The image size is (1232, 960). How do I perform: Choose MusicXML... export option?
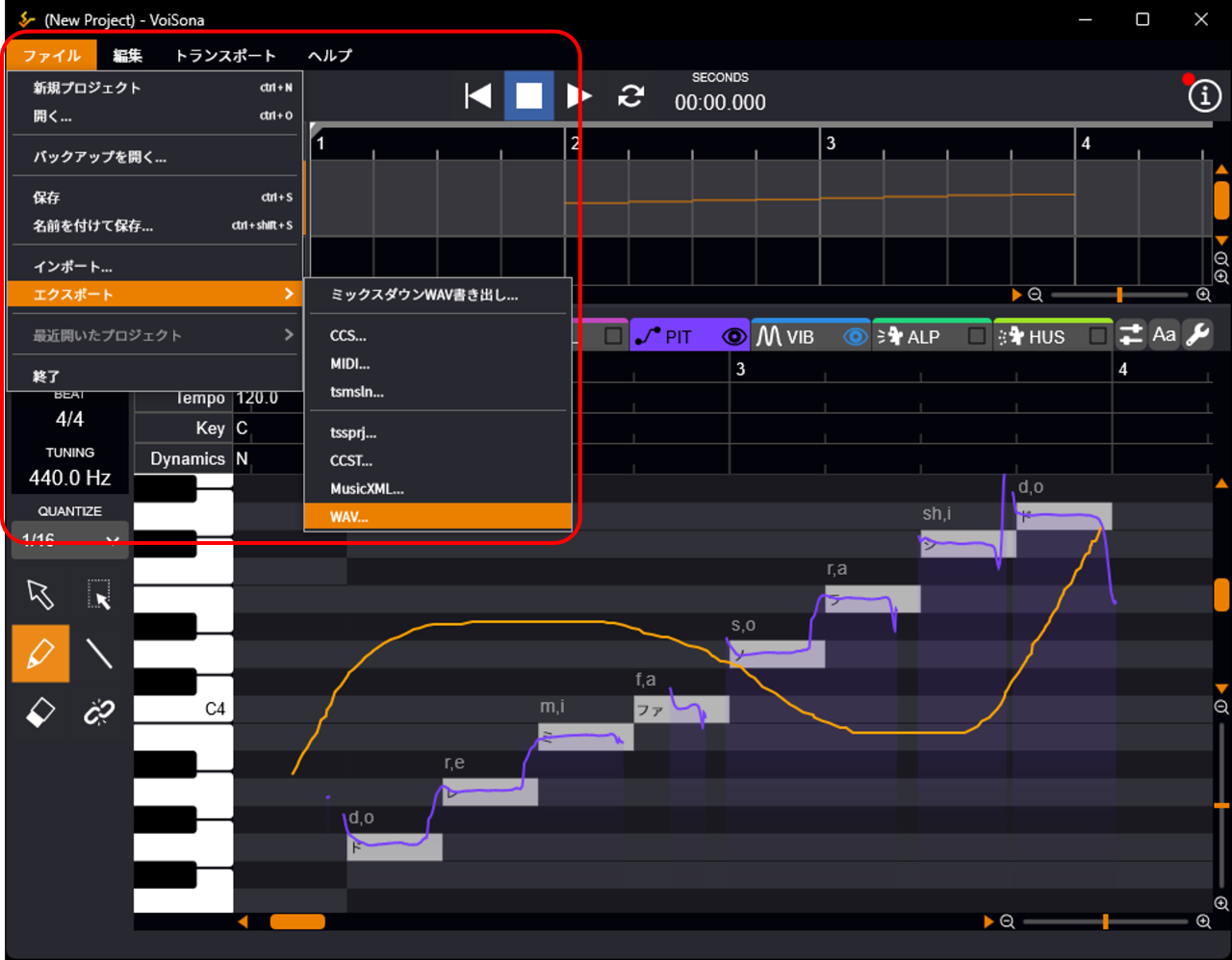(x=367, y=489)
